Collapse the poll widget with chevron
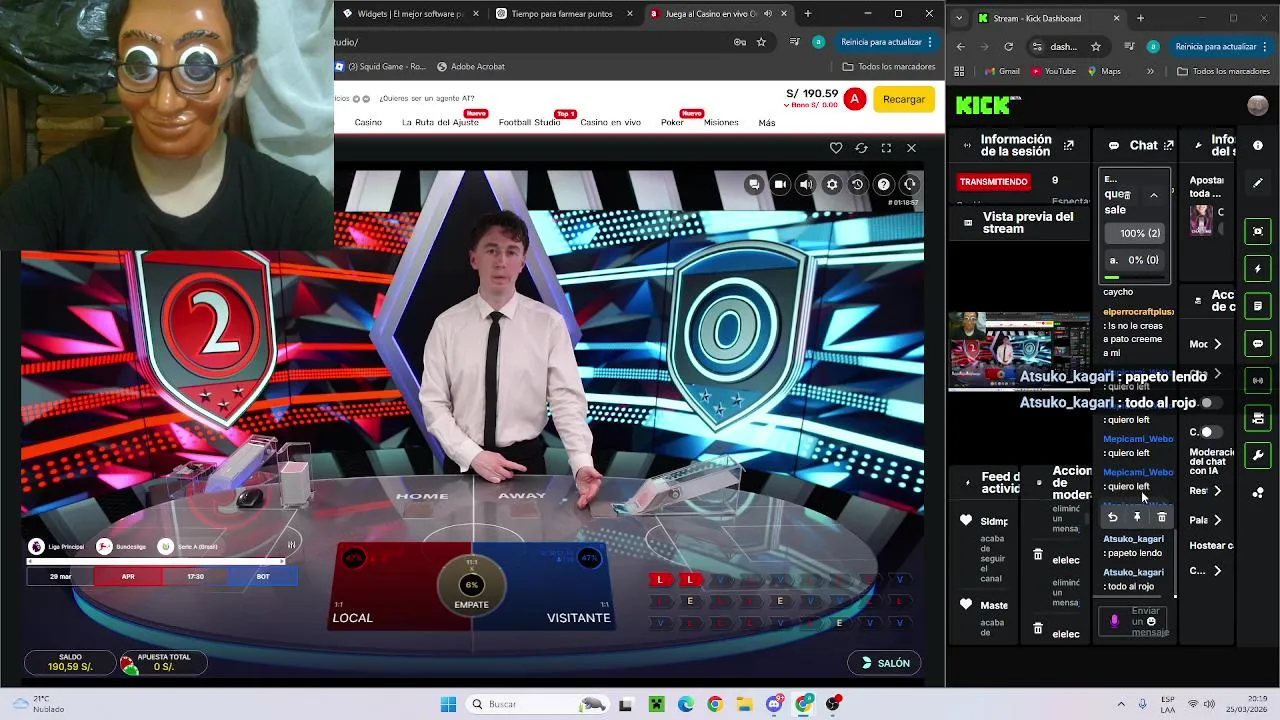Viewport: 1280px width, 720px height. [x=1153, y=195]
